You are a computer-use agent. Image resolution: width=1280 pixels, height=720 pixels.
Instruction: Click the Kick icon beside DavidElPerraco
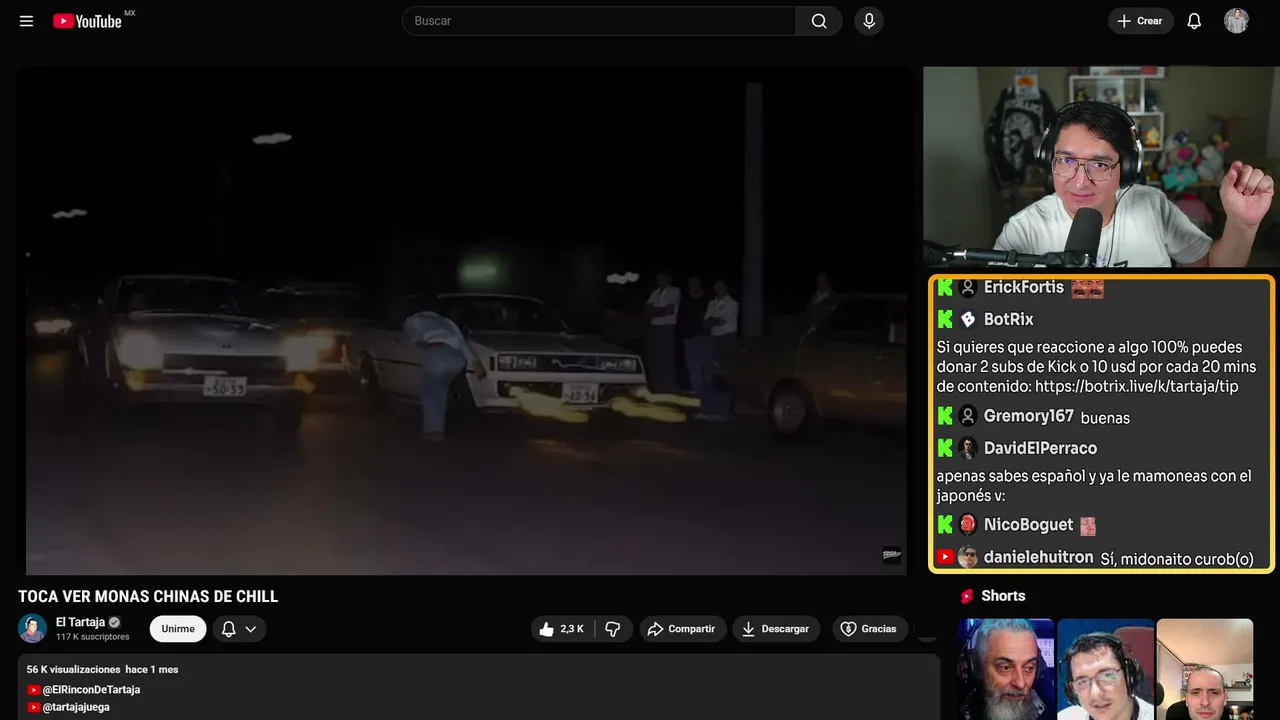pos(944,448)
